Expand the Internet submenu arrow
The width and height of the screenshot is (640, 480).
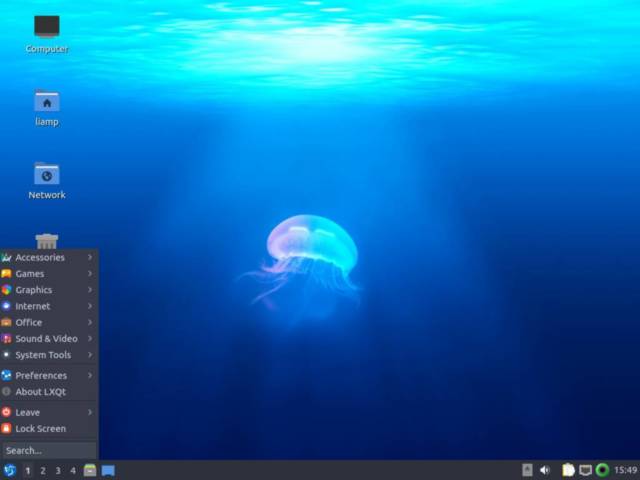[x=90, y=306]
